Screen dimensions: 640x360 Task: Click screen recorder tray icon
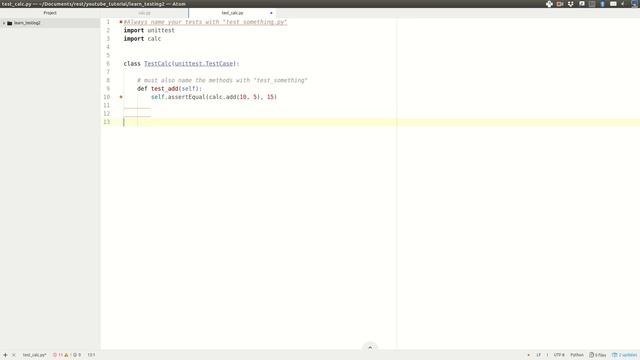(560, 4)
